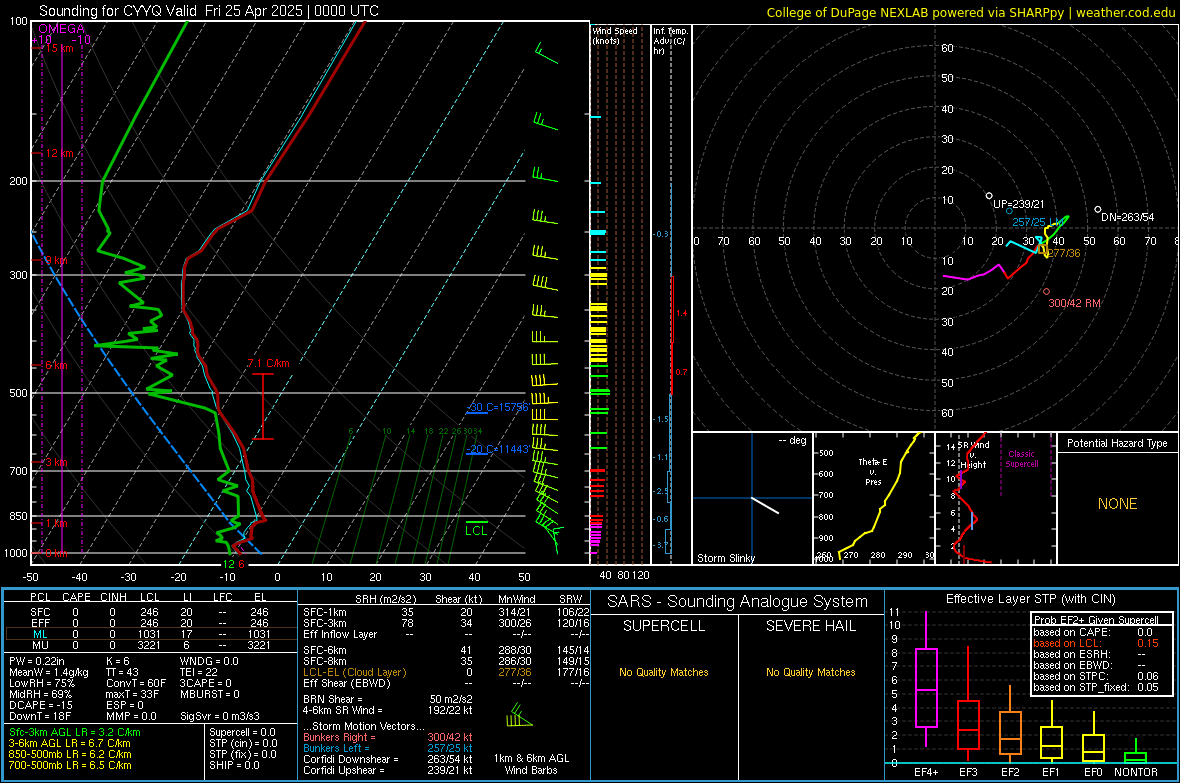Click the red 'based on LCL' probability row

point(1096,643)
